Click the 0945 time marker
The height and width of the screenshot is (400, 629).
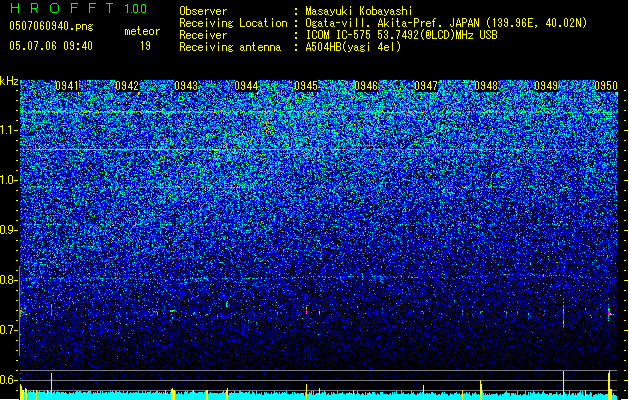(x=306, y=86)
